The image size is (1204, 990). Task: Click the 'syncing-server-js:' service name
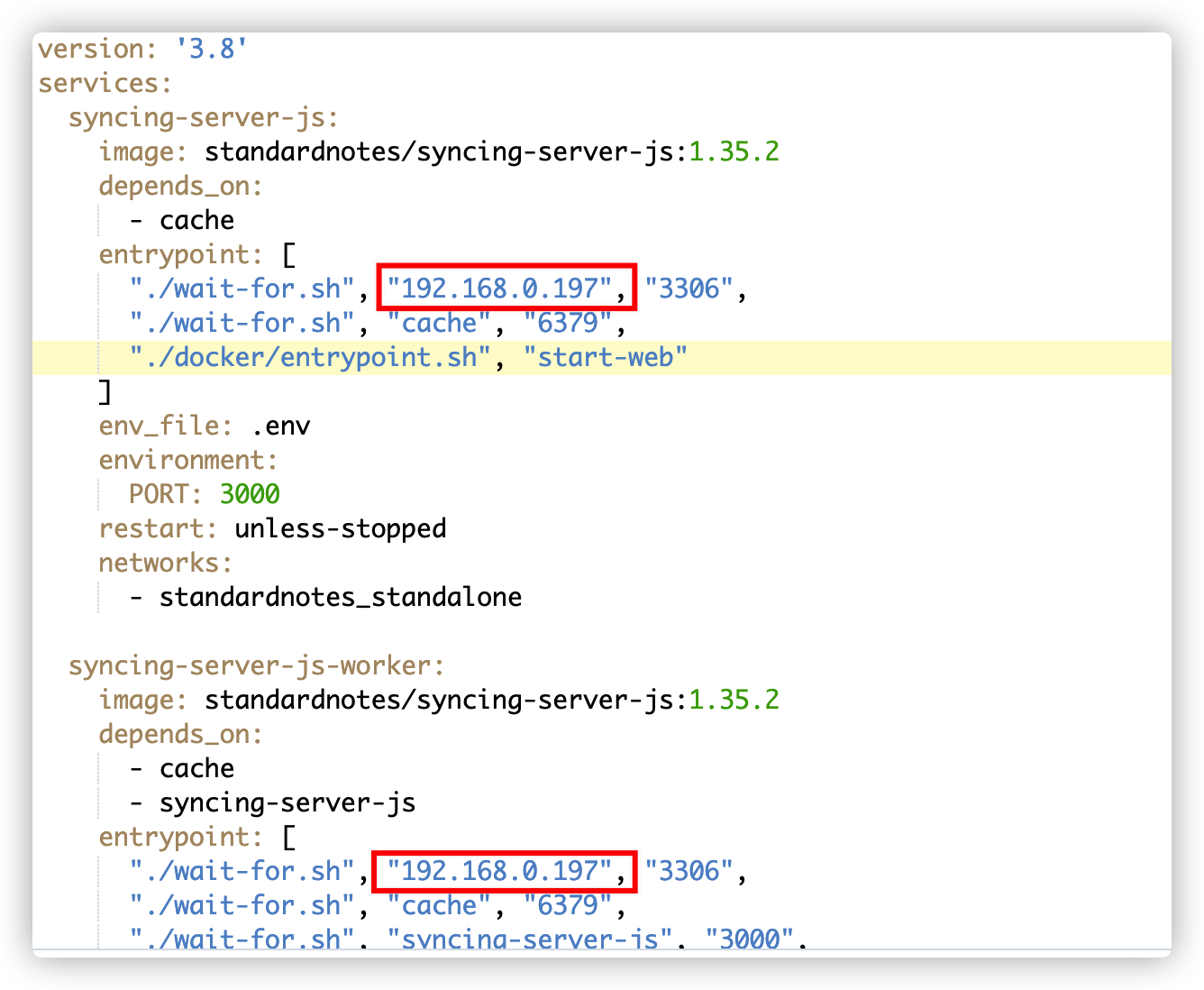pyautogui.click(x=204, y=117)
